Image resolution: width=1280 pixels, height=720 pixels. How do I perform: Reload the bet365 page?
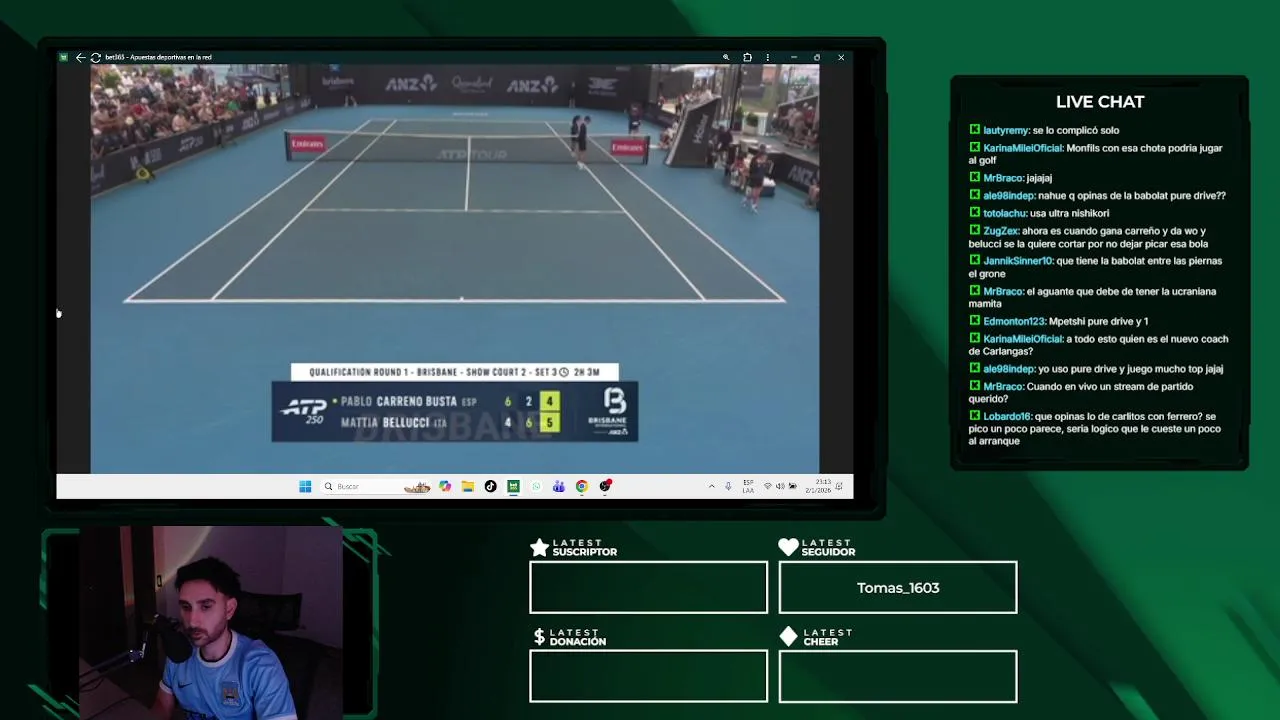point(96,57)
